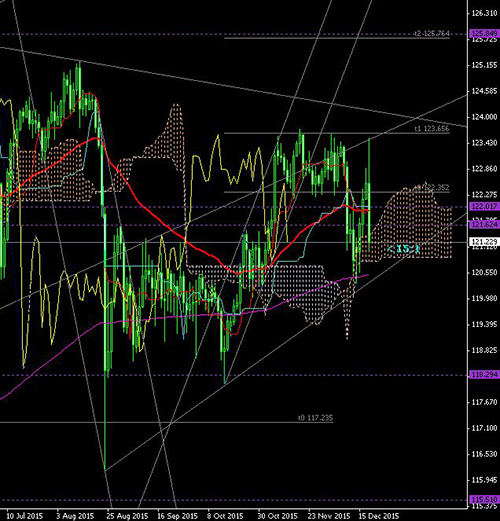500x521 pixels.
Task: Click the 121.624 purple price tag
Action: 485,224
